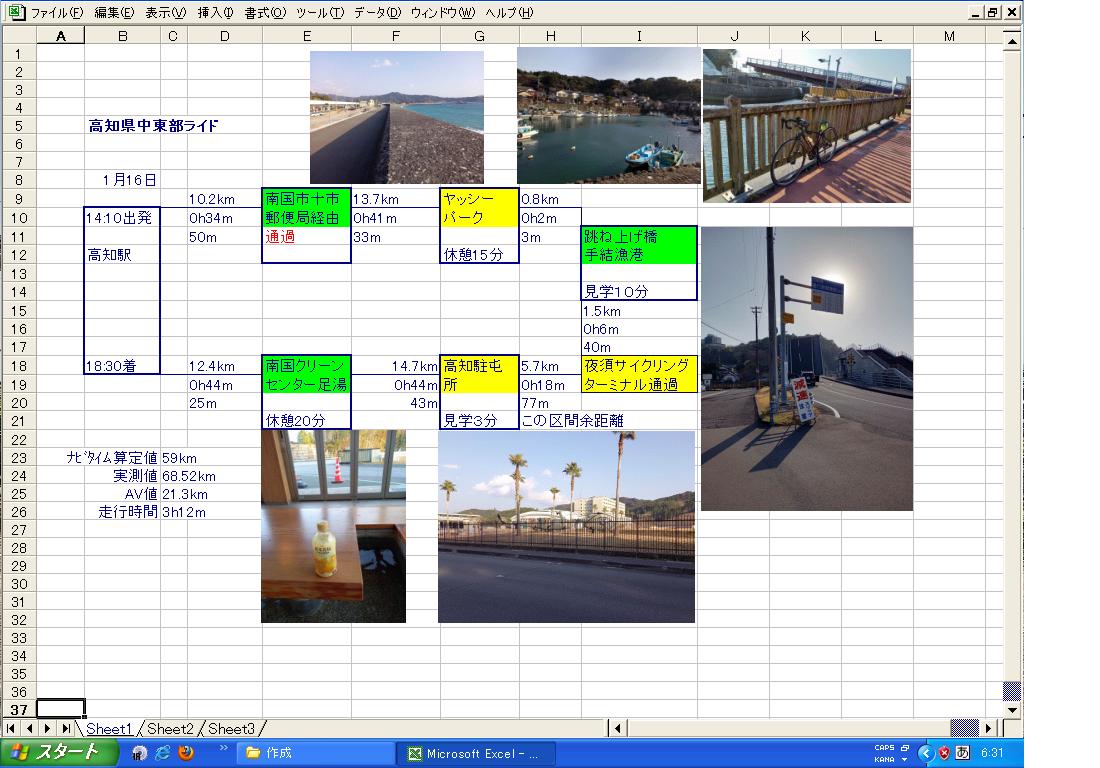Launch Internet Explorer from quick launch
1100x768 pixels.
pos(162,753)
